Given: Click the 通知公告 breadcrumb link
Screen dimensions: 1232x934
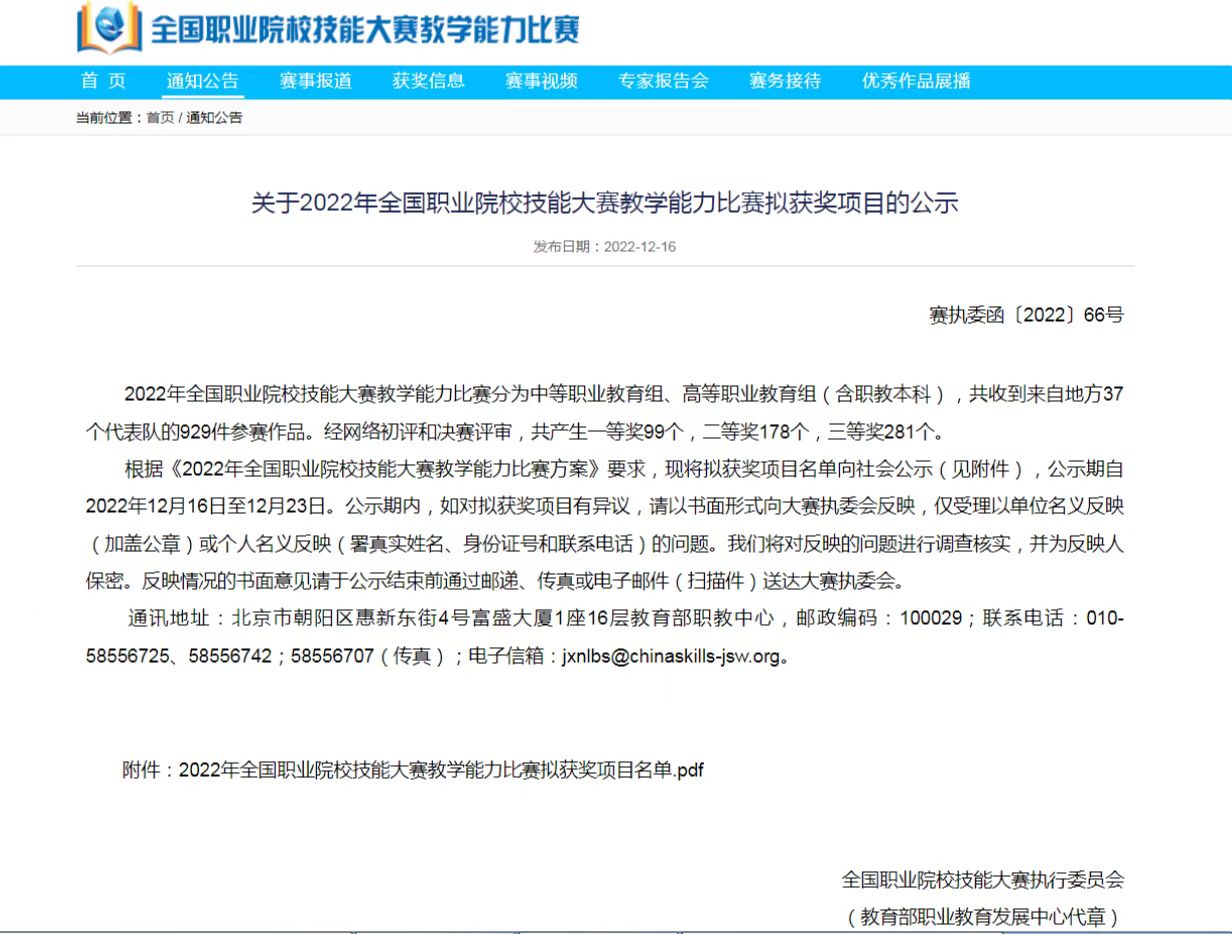Looking at the screenshot, I should pyautogui.click(x=214, y=118).
